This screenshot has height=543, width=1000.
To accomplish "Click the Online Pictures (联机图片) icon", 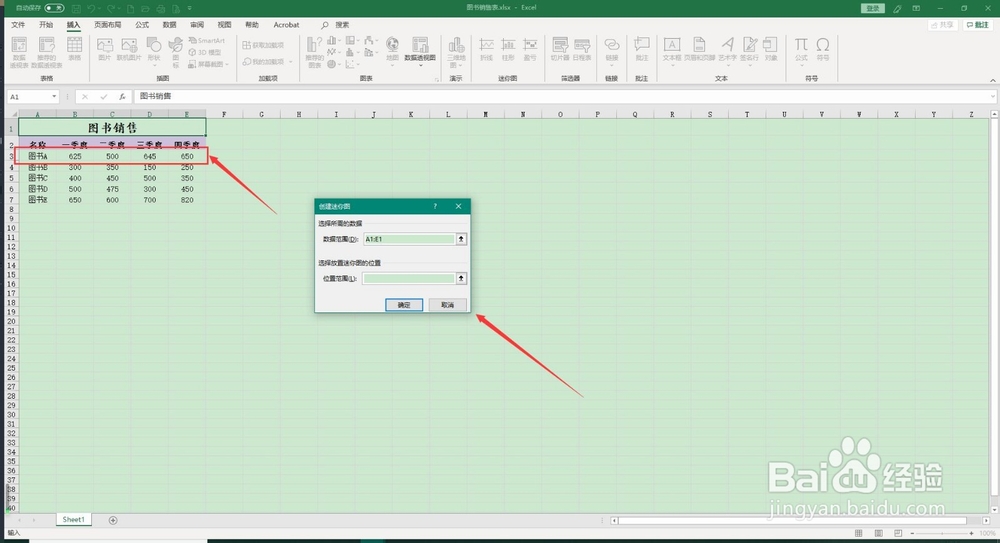I will [x=129, y=49].
